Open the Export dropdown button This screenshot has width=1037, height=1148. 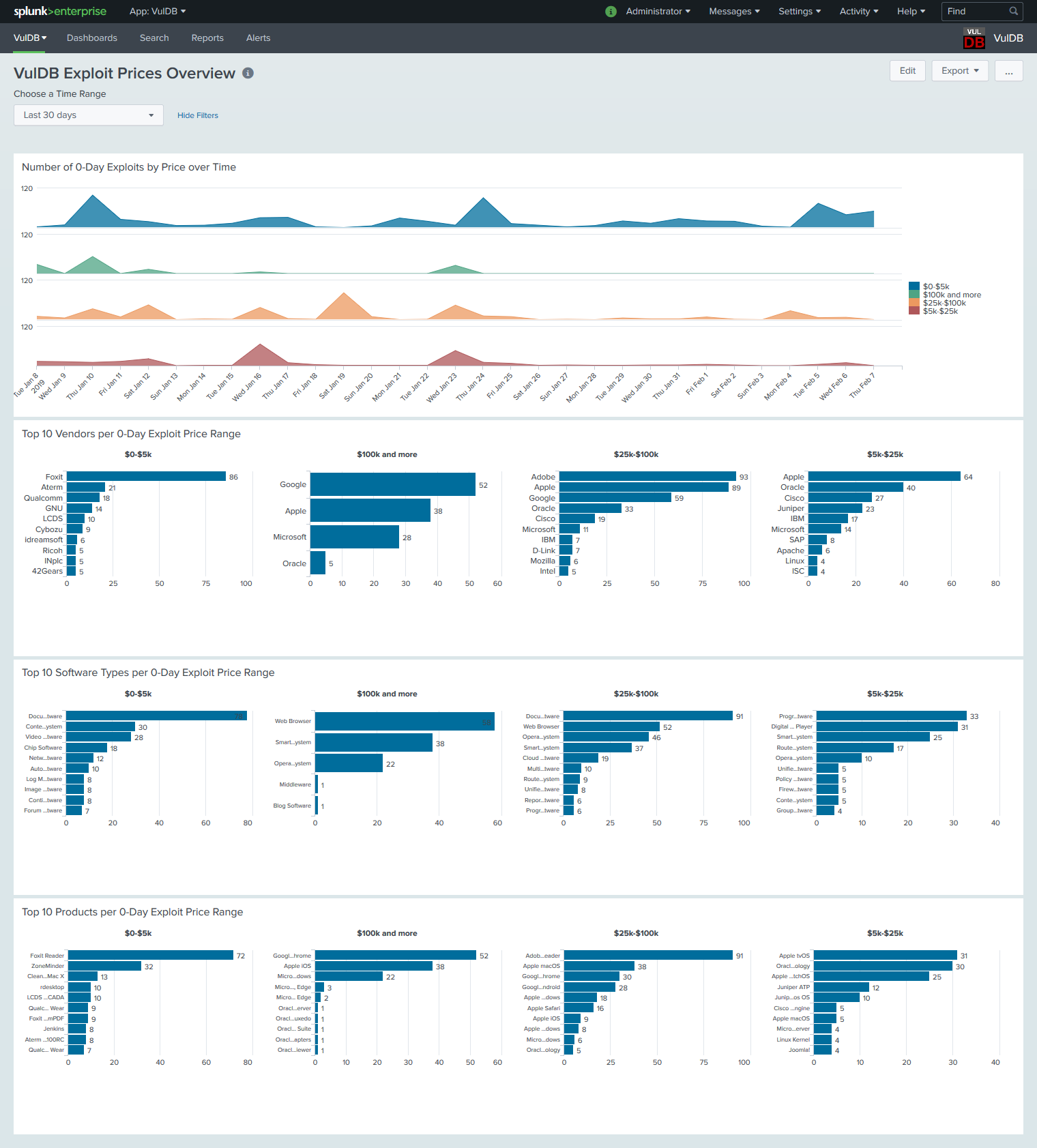tap(960, 71)
